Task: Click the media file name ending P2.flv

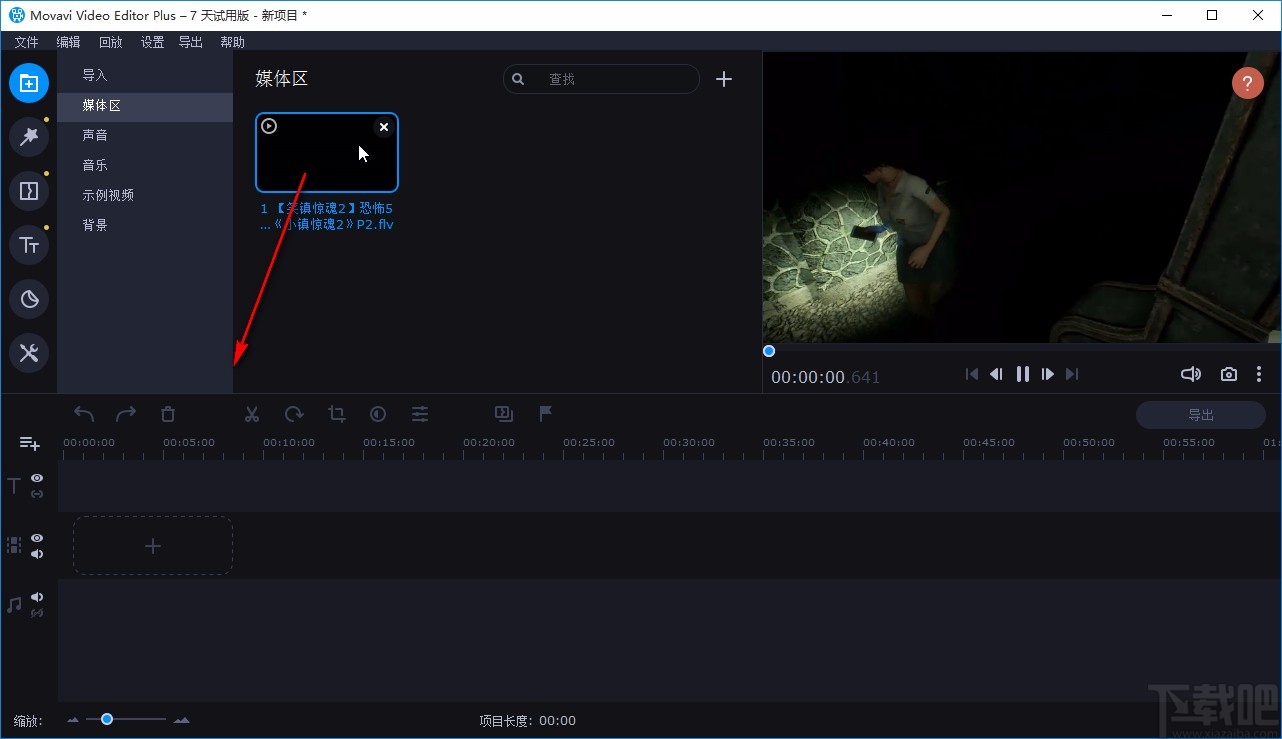Action: coord(327,217)
